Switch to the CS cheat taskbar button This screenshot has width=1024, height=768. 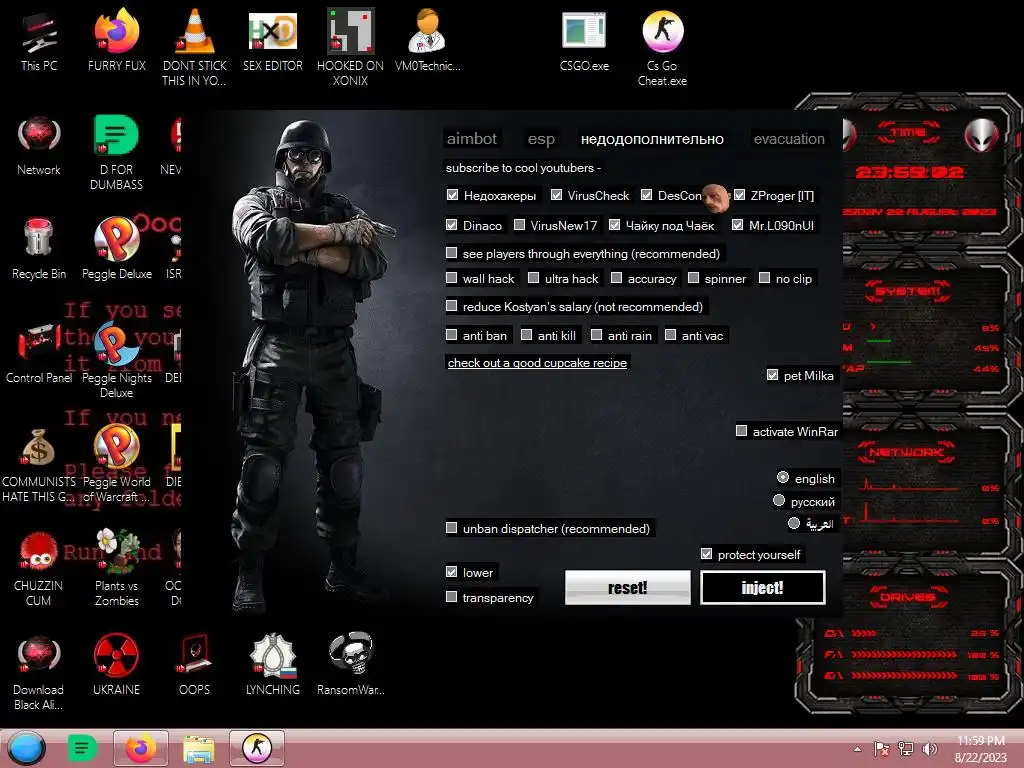(x=257, y=748)
